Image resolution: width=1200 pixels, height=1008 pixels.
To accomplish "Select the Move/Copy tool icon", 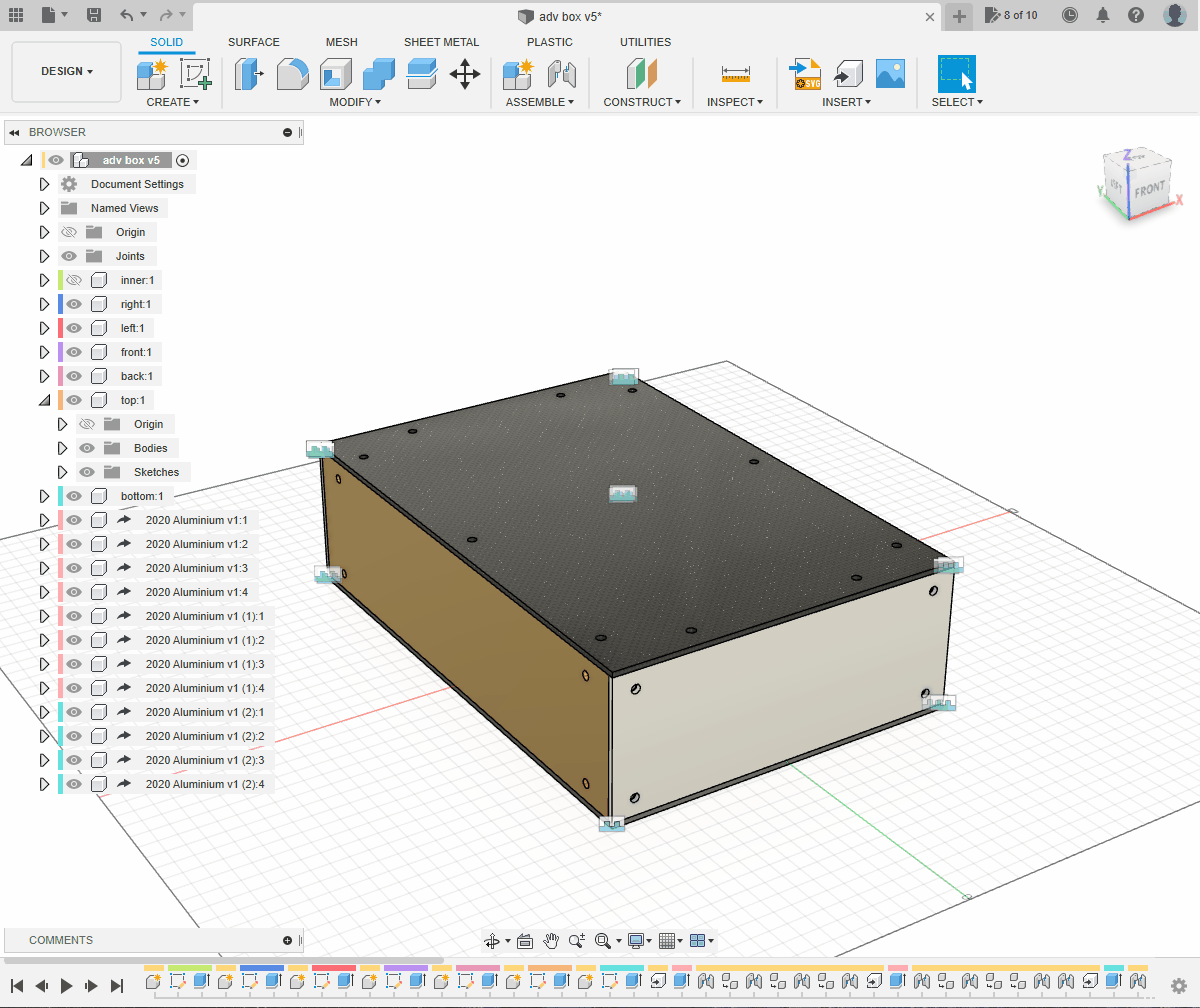I will click(464, 74).
